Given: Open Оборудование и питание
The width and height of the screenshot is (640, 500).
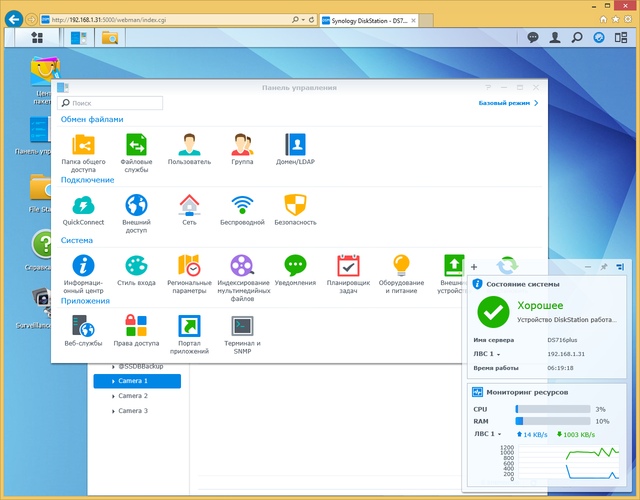Looking at the screenshot, I should 401,274.
